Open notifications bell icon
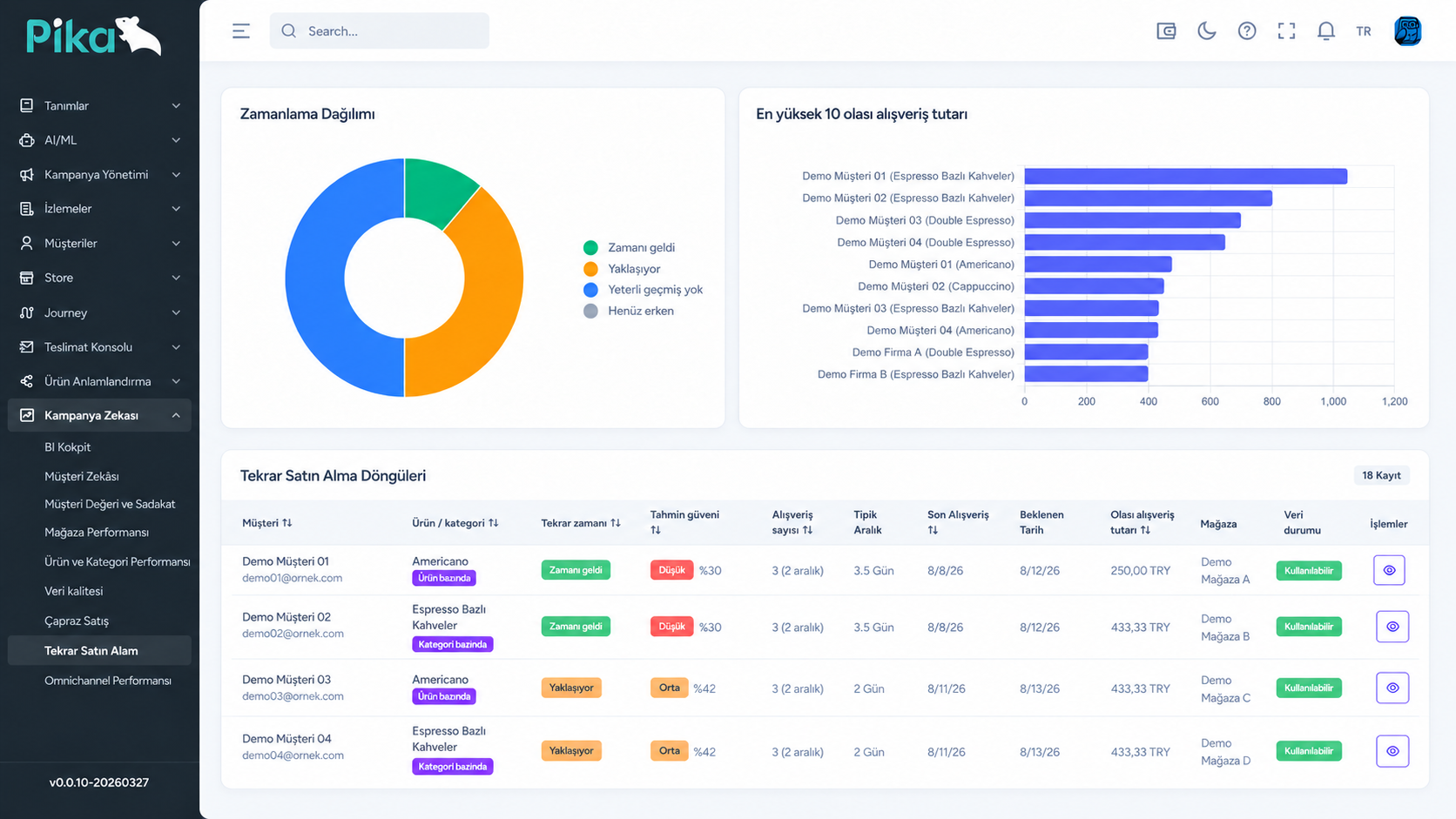The image size is (1456, 819). (1325, 31)
